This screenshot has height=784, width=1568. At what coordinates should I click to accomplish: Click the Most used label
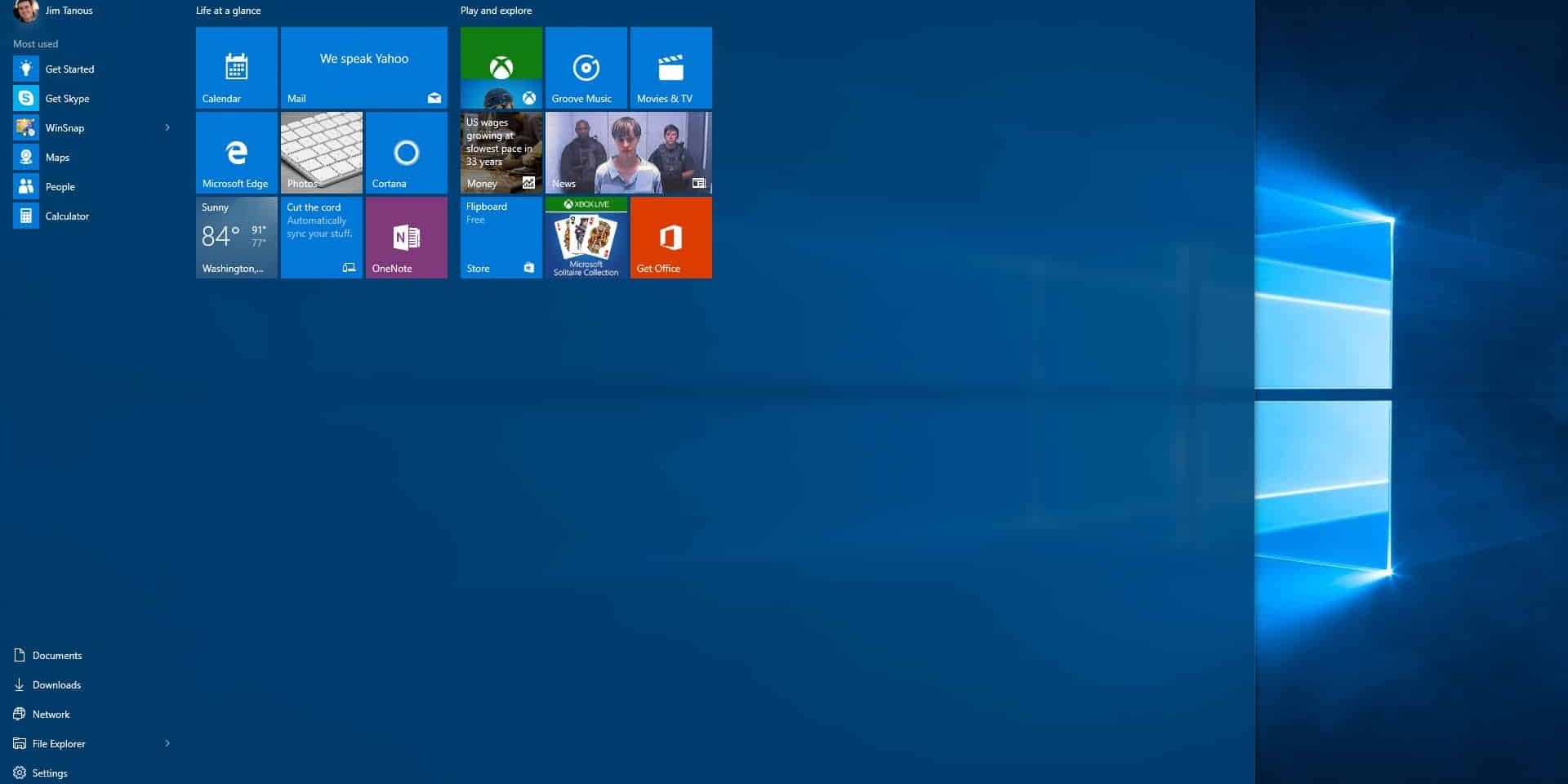(x=36, y=44)
